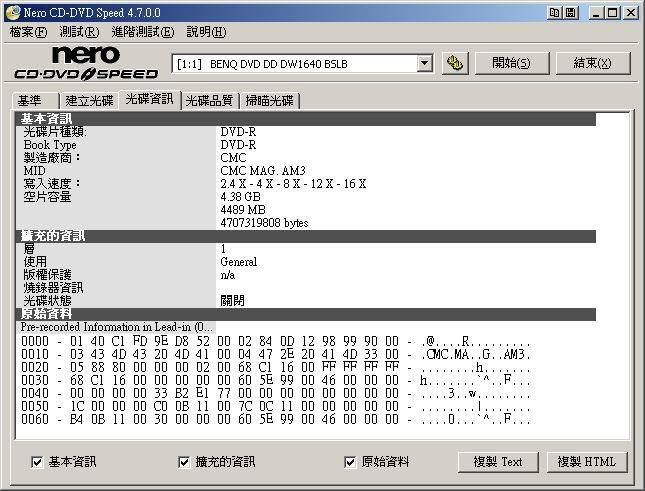Switch to the 基準 tab

pyautogui.click(x=35, y=101)
